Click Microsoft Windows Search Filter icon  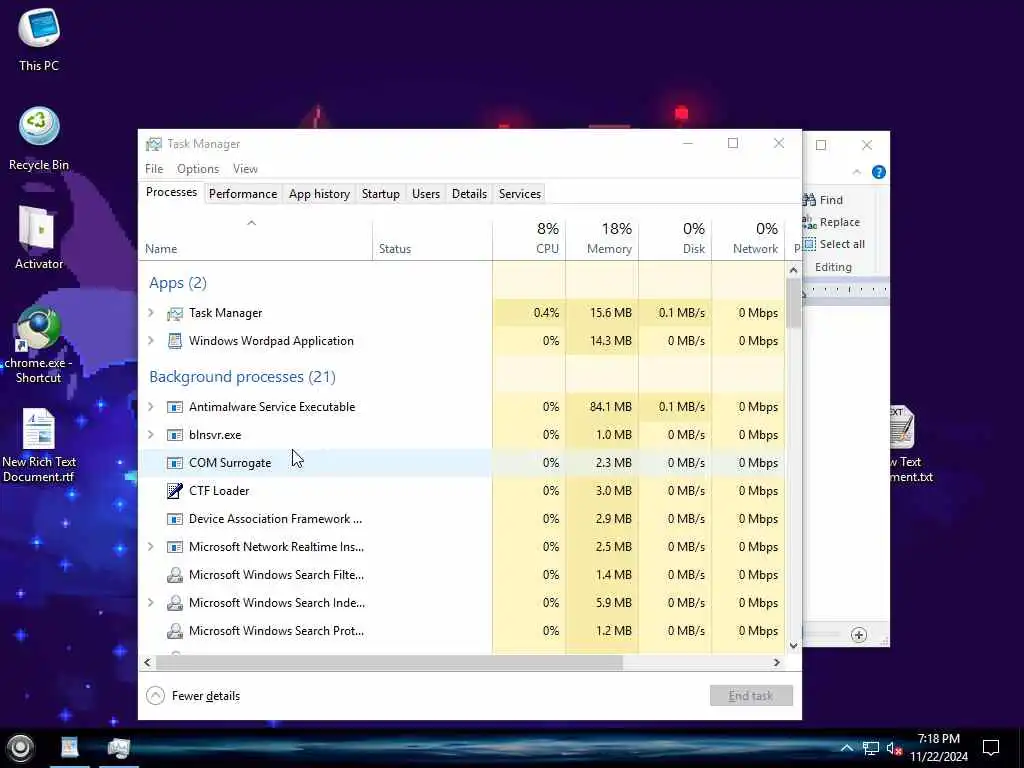(x=174, y=575)
